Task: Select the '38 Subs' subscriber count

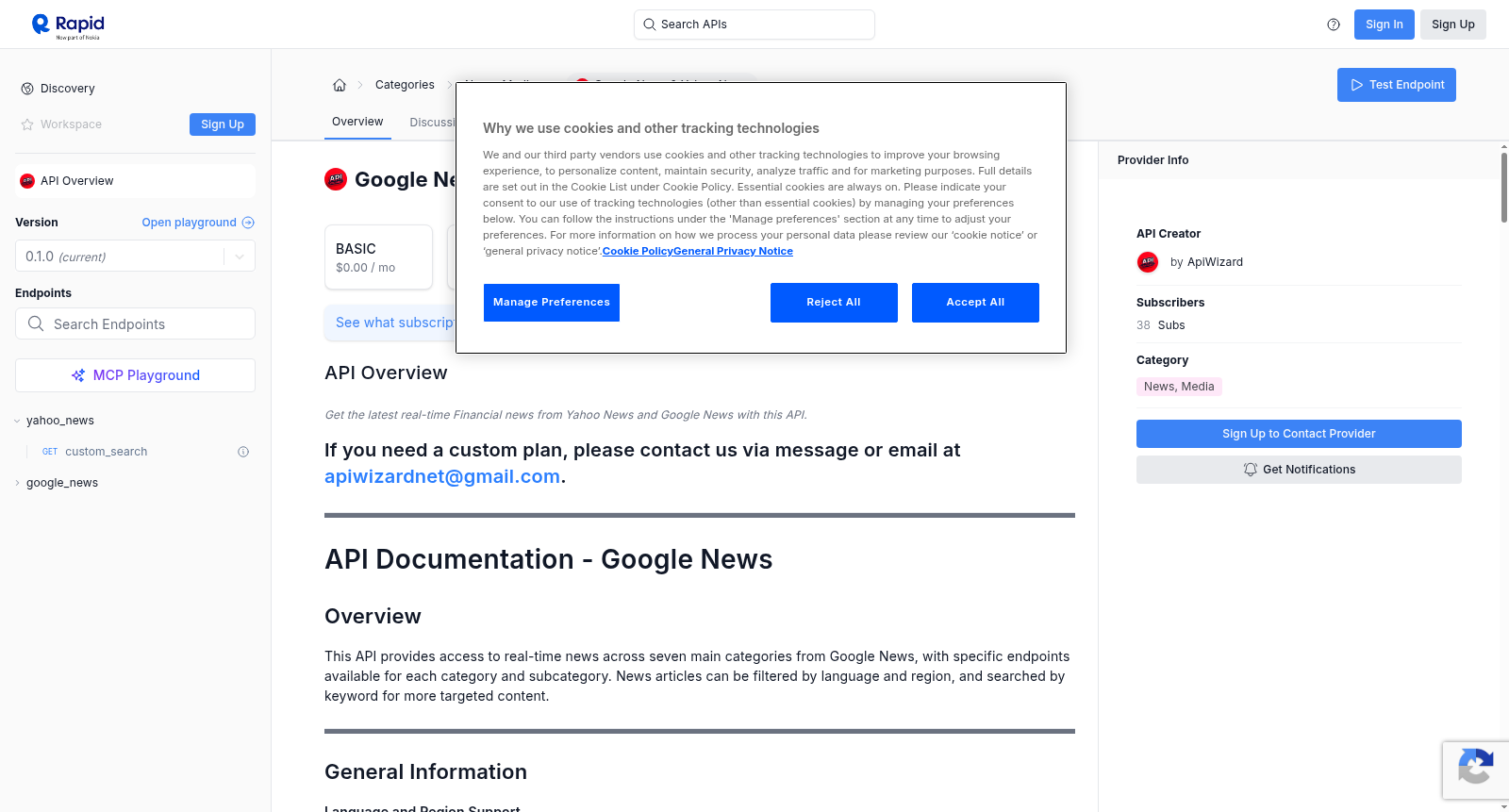Action: click(1161, 325)
